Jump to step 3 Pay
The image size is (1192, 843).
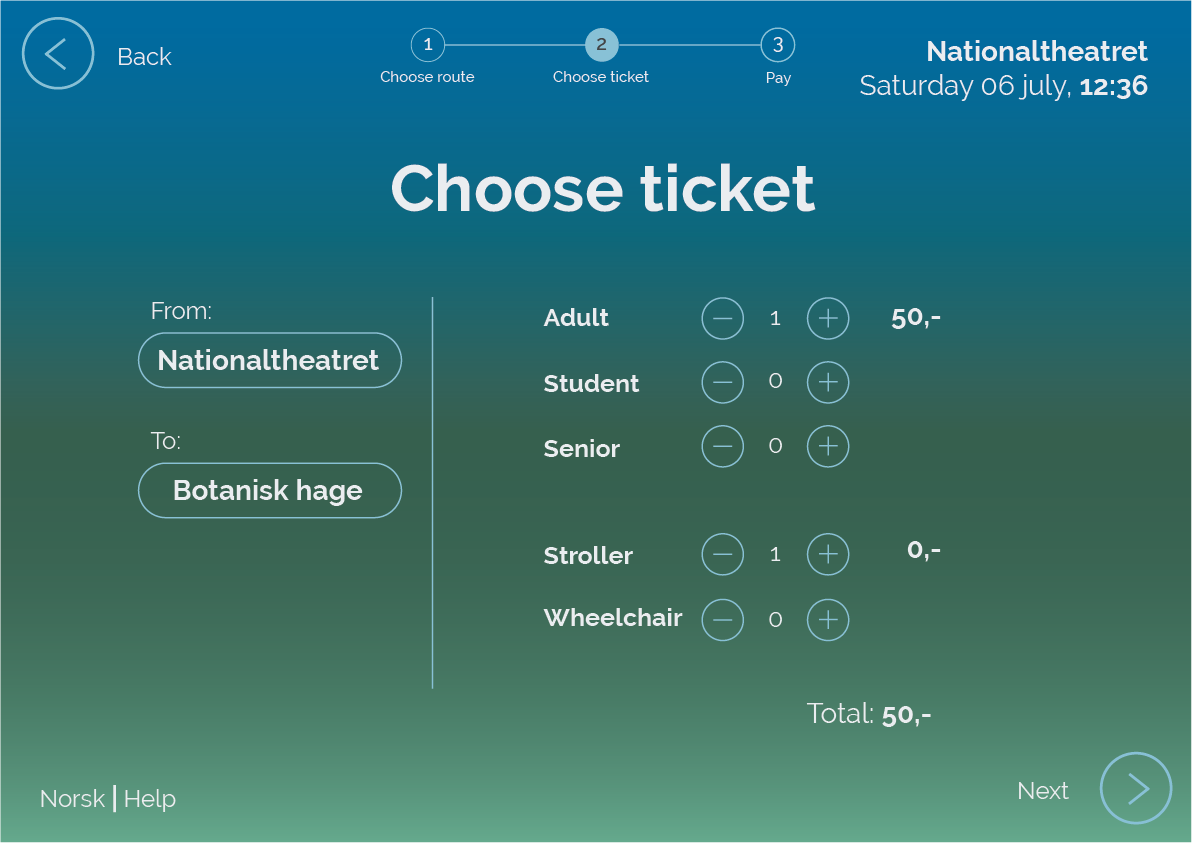click(777, 45)
